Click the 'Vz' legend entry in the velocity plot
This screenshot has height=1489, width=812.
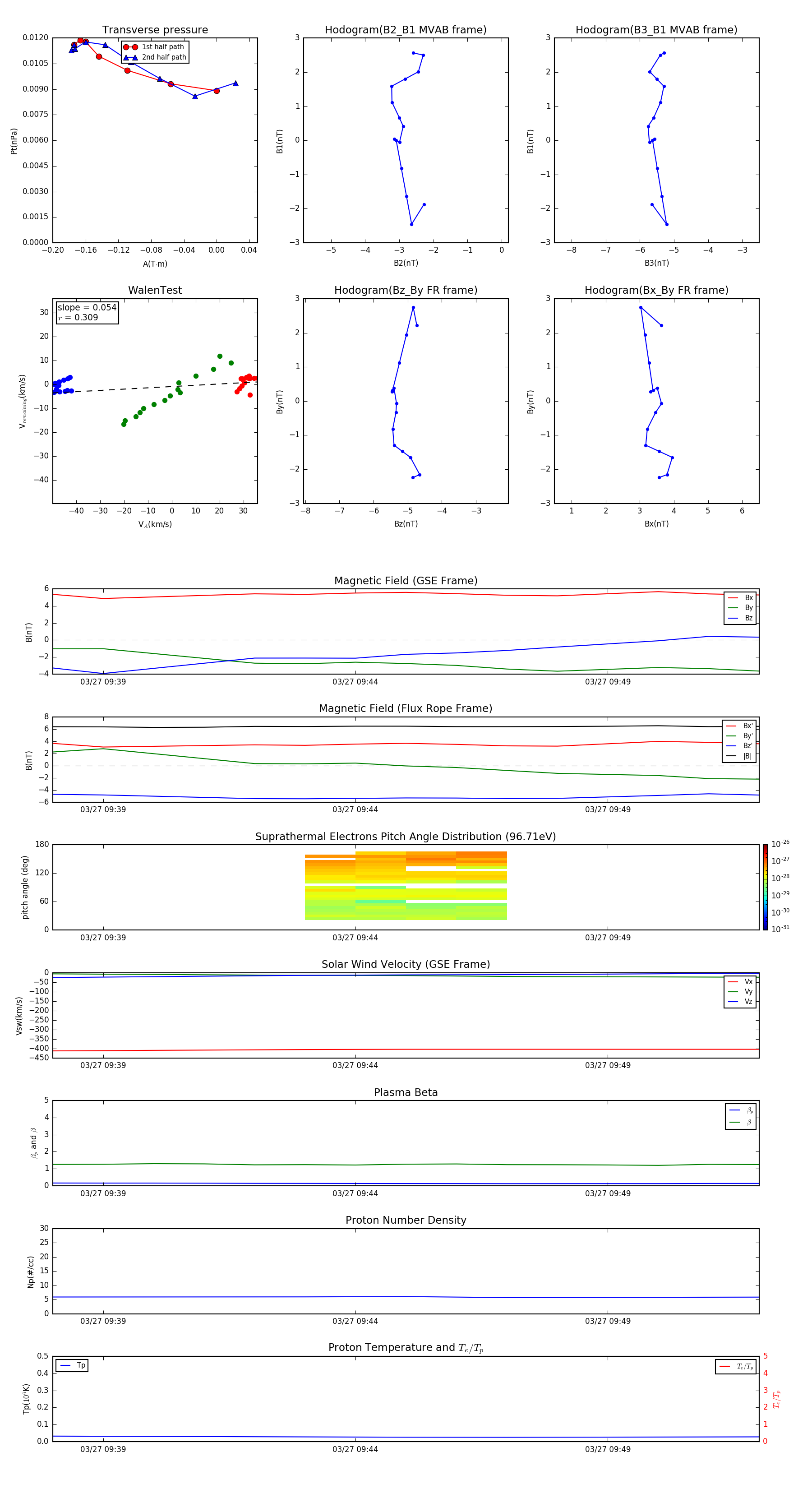pos(741,1002)
